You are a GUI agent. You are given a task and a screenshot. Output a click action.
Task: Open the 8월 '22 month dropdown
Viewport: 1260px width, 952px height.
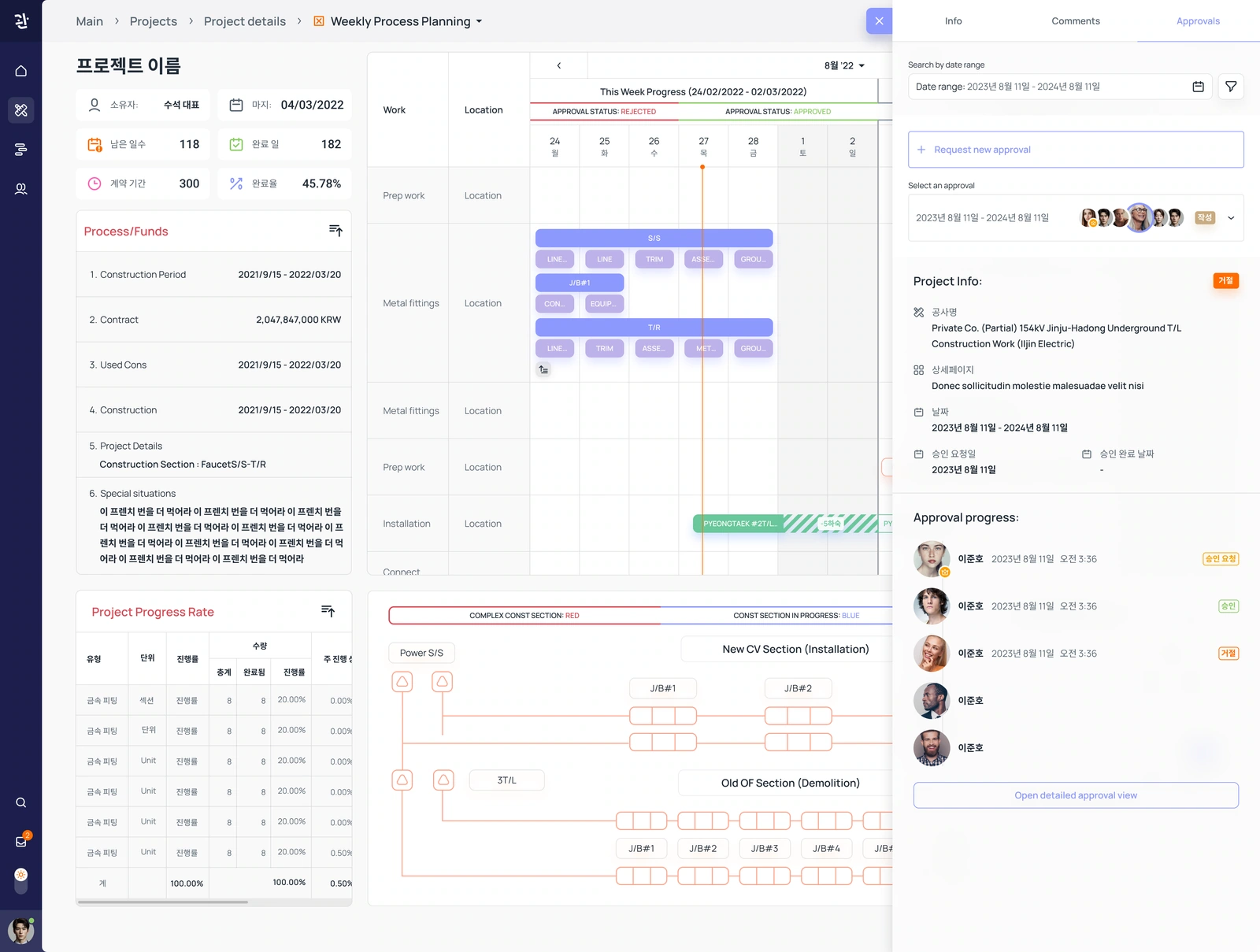(844, 65)
